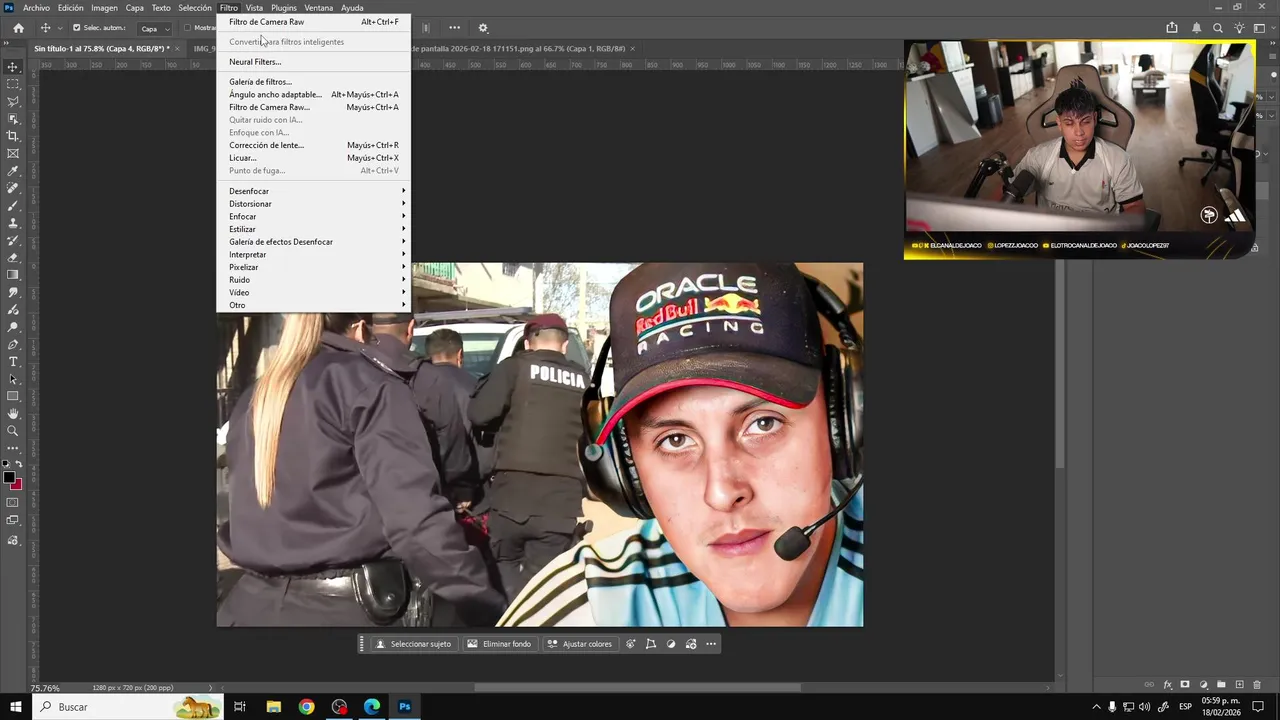Viewport: 1280px width, 720px height.
Task: Select the Object Selection tool
Action: click(13, 119)
